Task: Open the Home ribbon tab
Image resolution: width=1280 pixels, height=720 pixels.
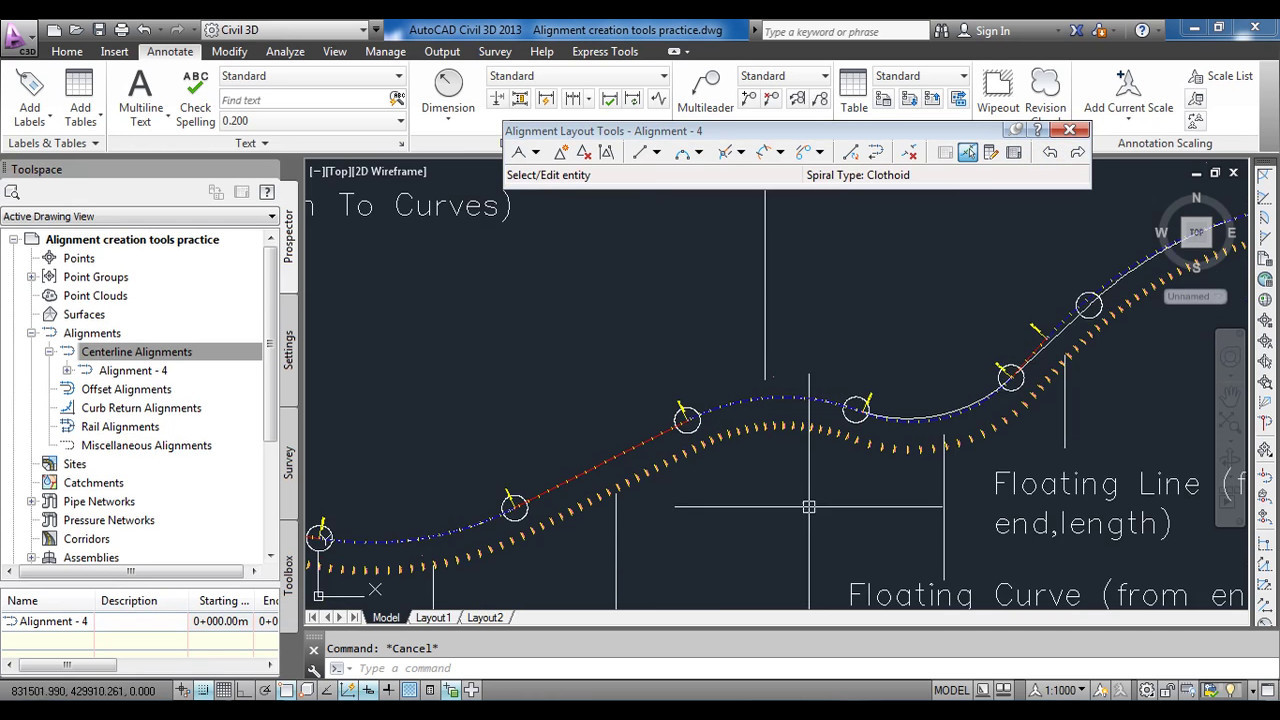Action: tap(67, 52)
